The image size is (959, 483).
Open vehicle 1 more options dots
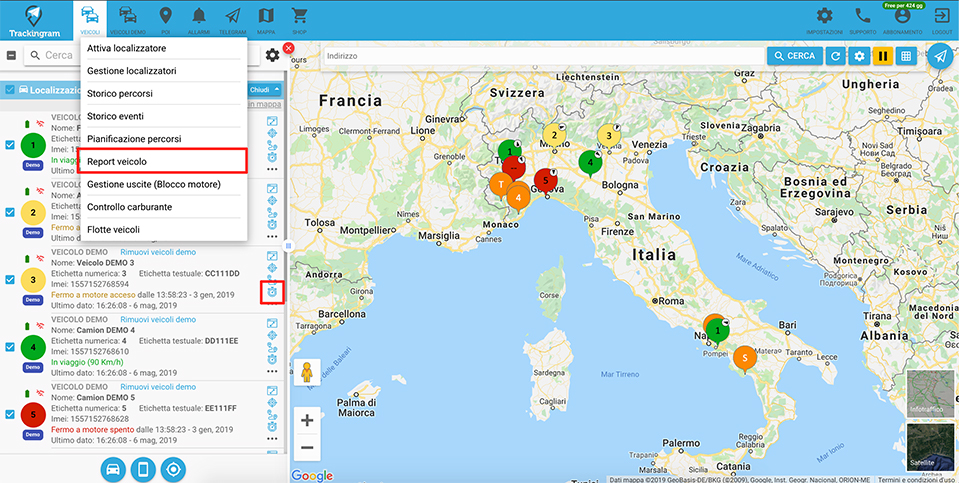click(x=272, y=169)
